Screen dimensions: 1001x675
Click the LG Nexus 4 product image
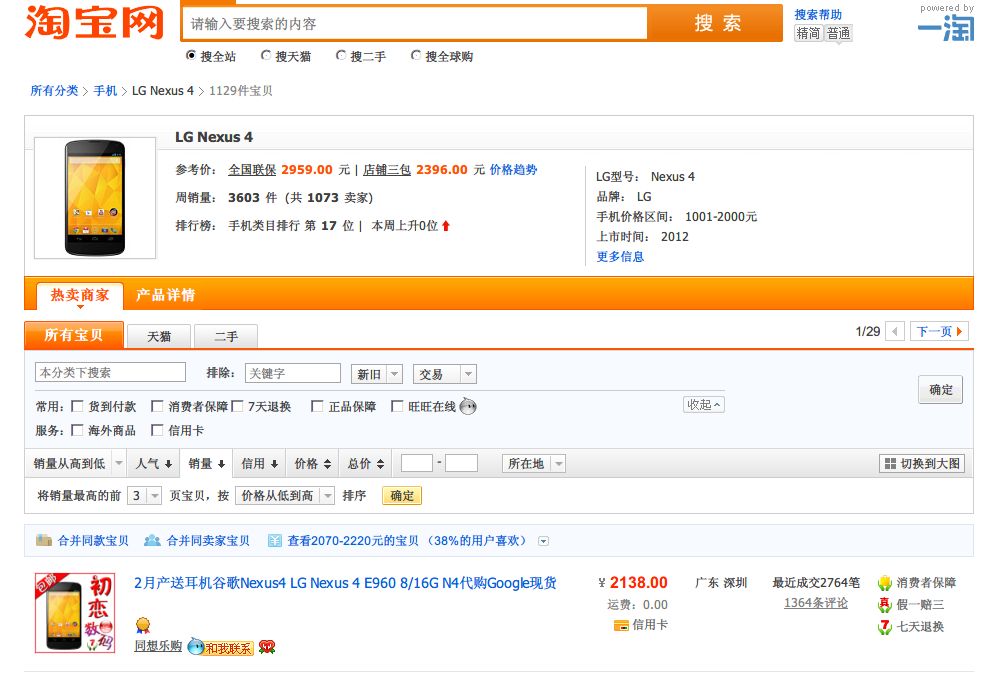pos(94,198)
